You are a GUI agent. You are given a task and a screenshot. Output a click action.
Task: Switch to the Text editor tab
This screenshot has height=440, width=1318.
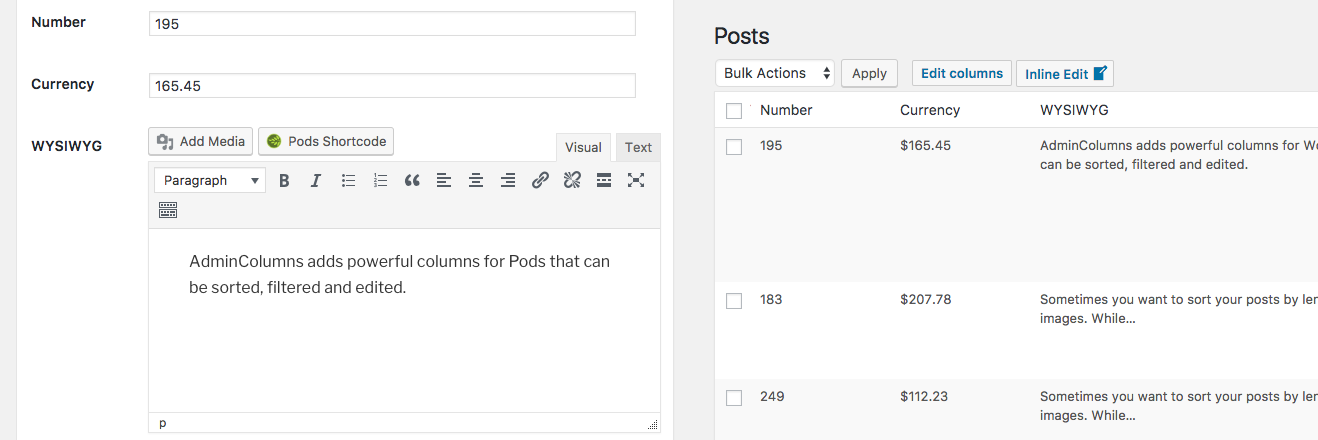point(638,148)
